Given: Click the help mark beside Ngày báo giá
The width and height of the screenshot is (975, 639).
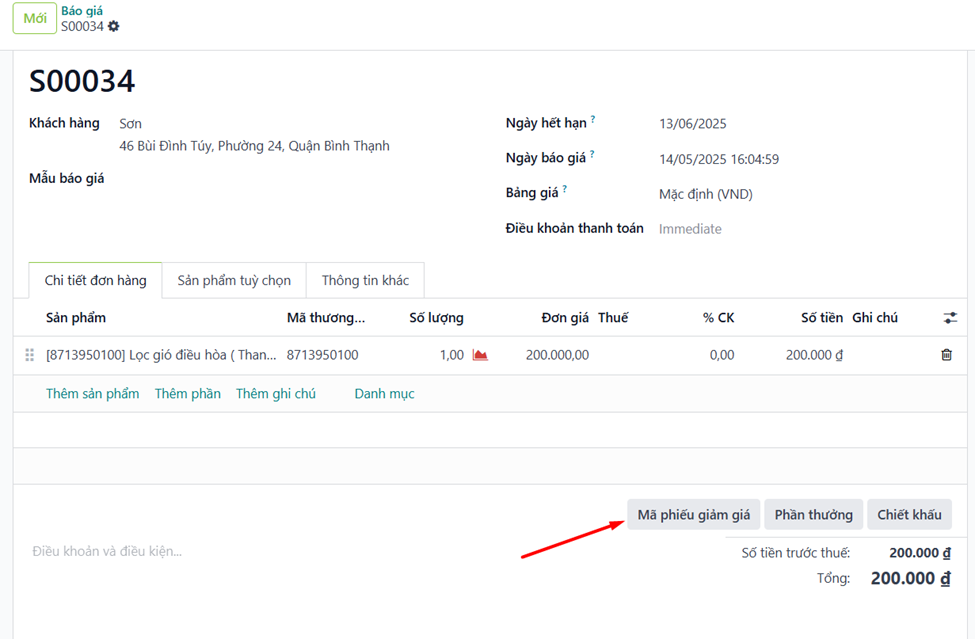Looking at the screenshot, I should [x=593, y=154].
